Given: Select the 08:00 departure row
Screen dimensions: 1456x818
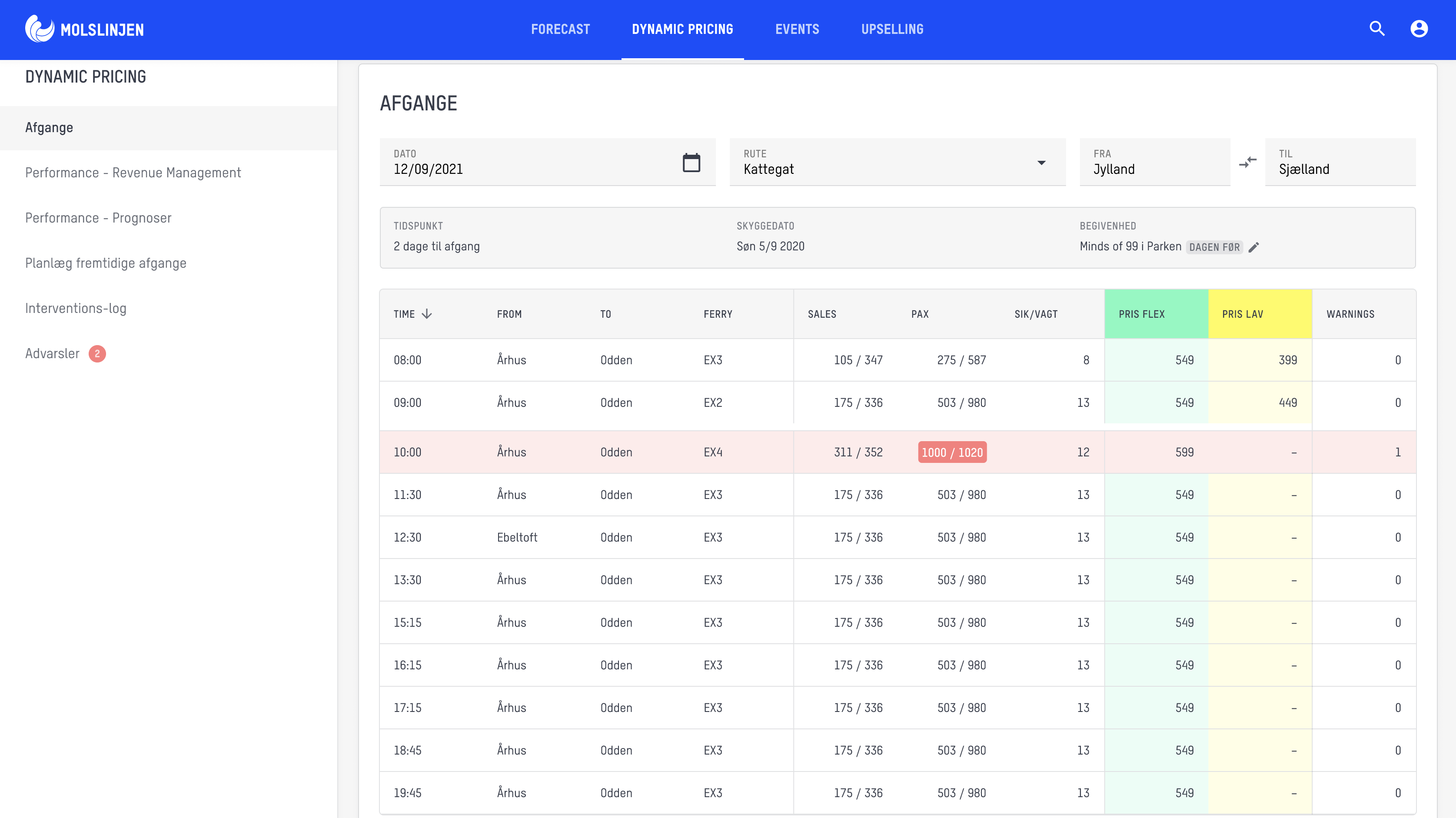Looking at the screenshot, I should point(898,360).
